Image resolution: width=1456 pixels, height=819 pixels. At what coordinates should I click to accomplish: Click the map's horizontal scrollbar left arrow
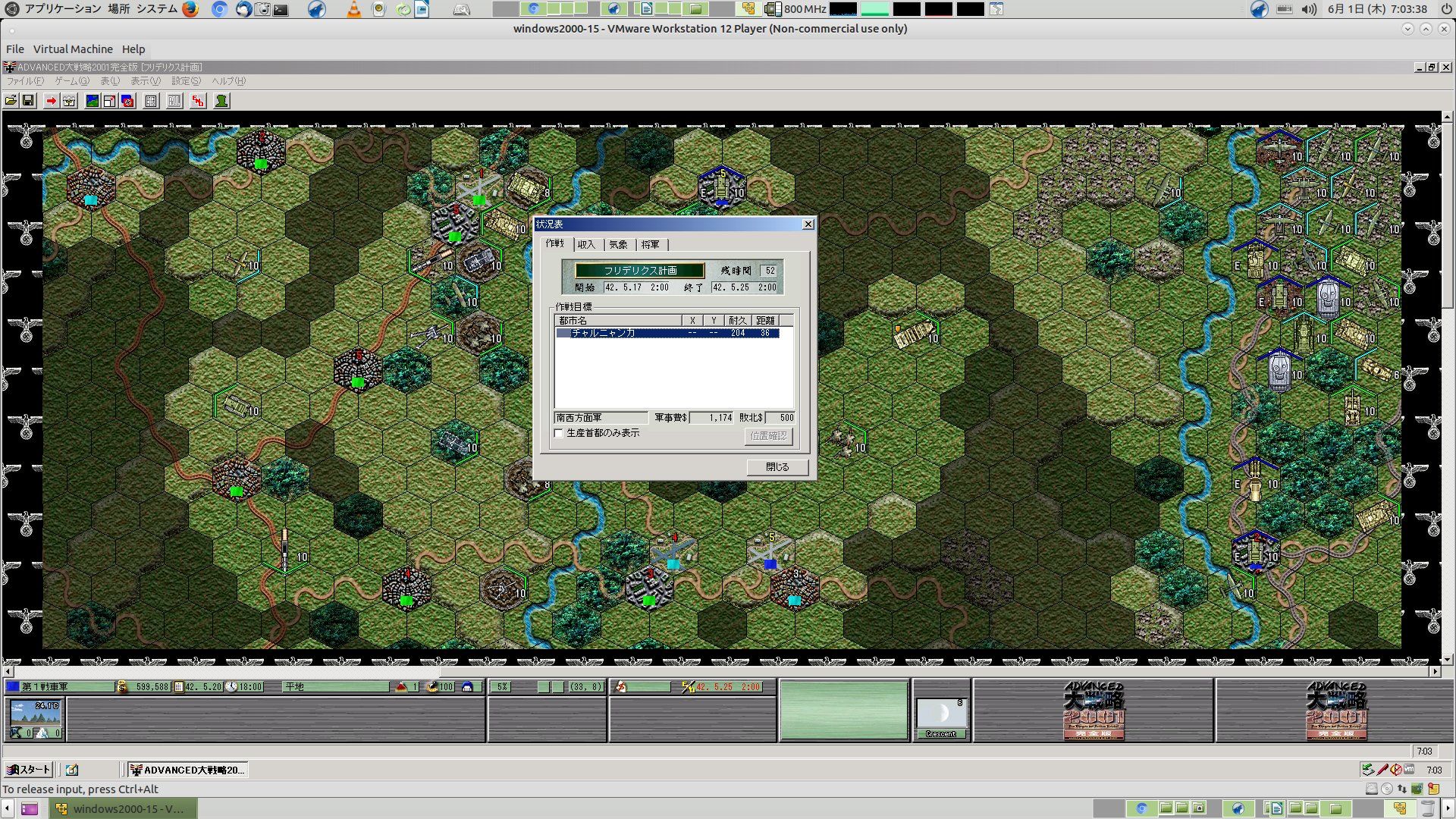coord(8,671)
